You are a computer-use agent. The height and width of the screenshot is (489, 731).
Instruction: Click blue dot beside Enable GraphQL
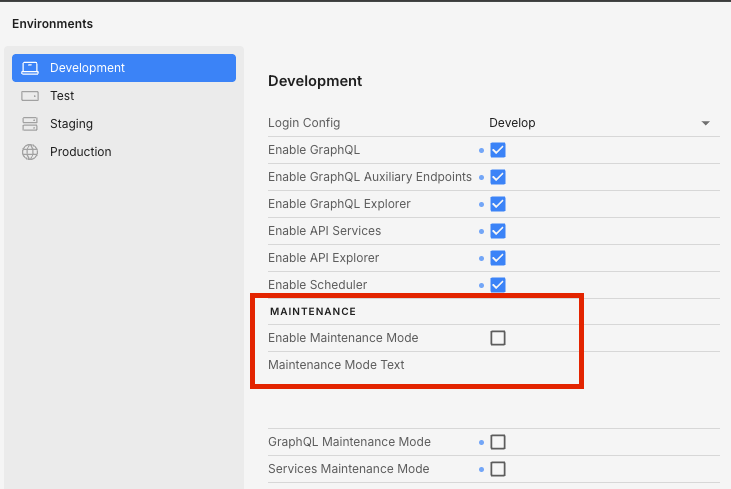481,150
